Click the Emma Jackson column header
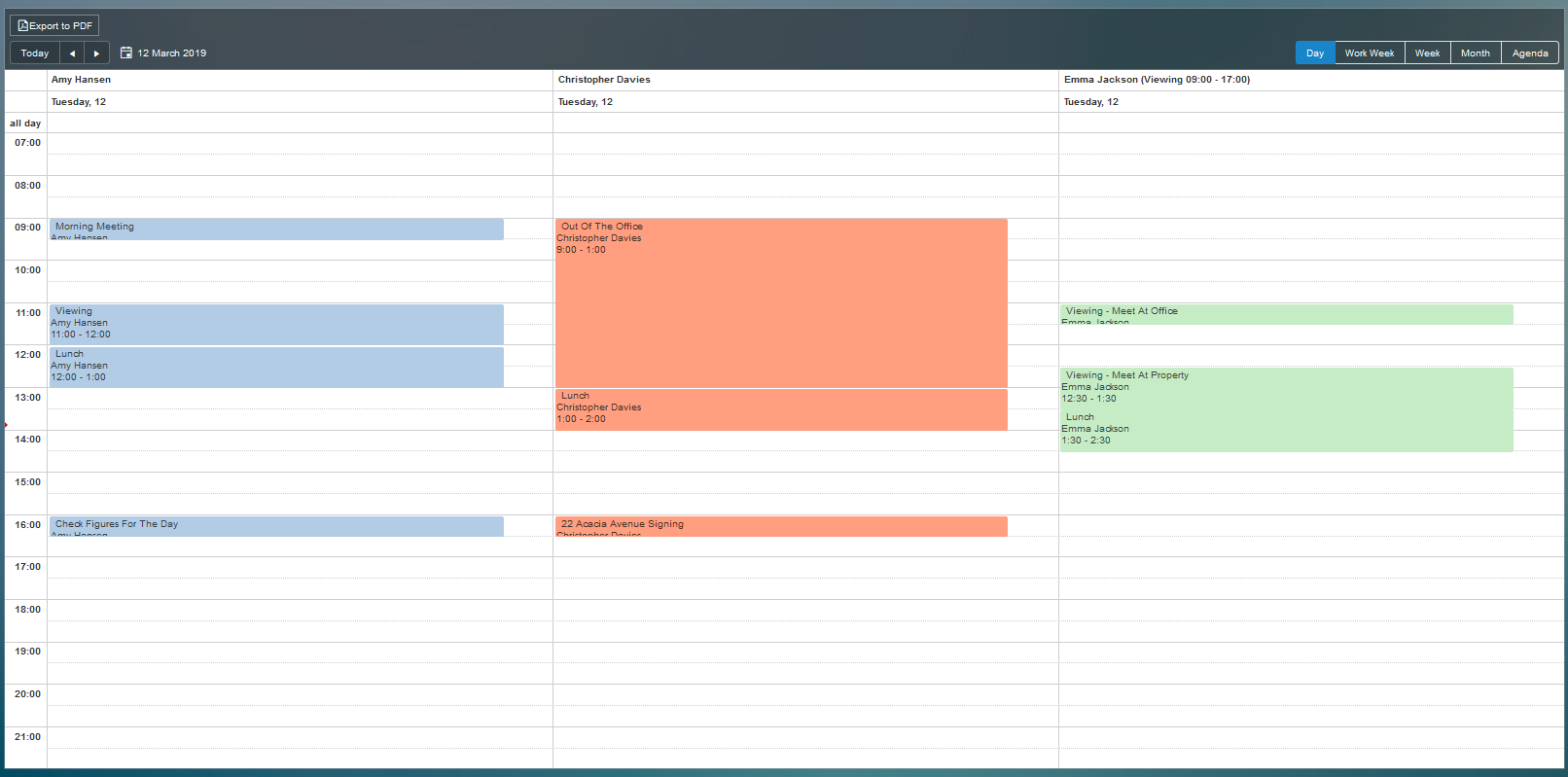Screen dimensions: 1568x777 [x=1157, y=80]
